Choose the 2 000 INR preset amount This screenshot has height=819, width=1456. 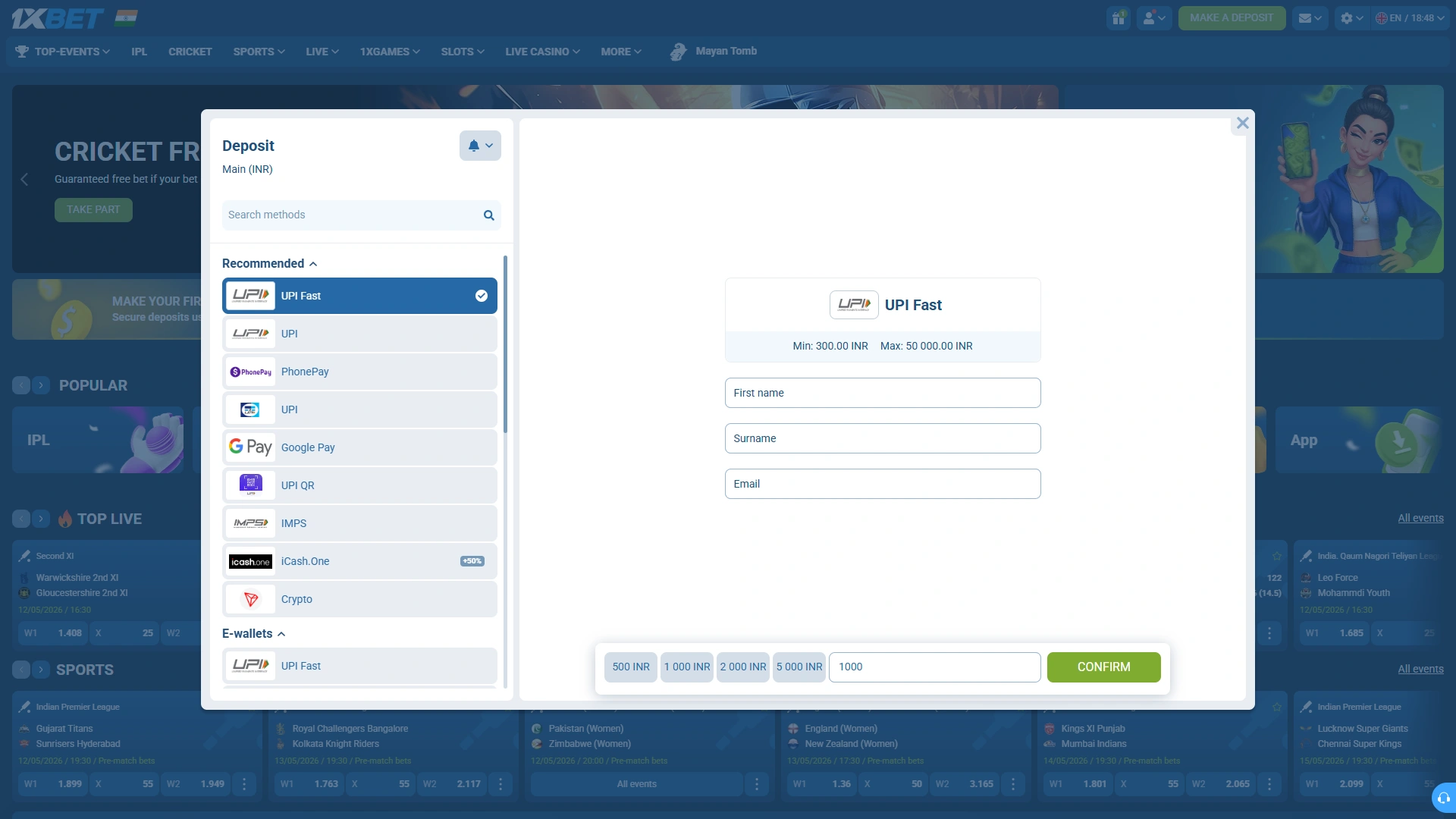743,667
